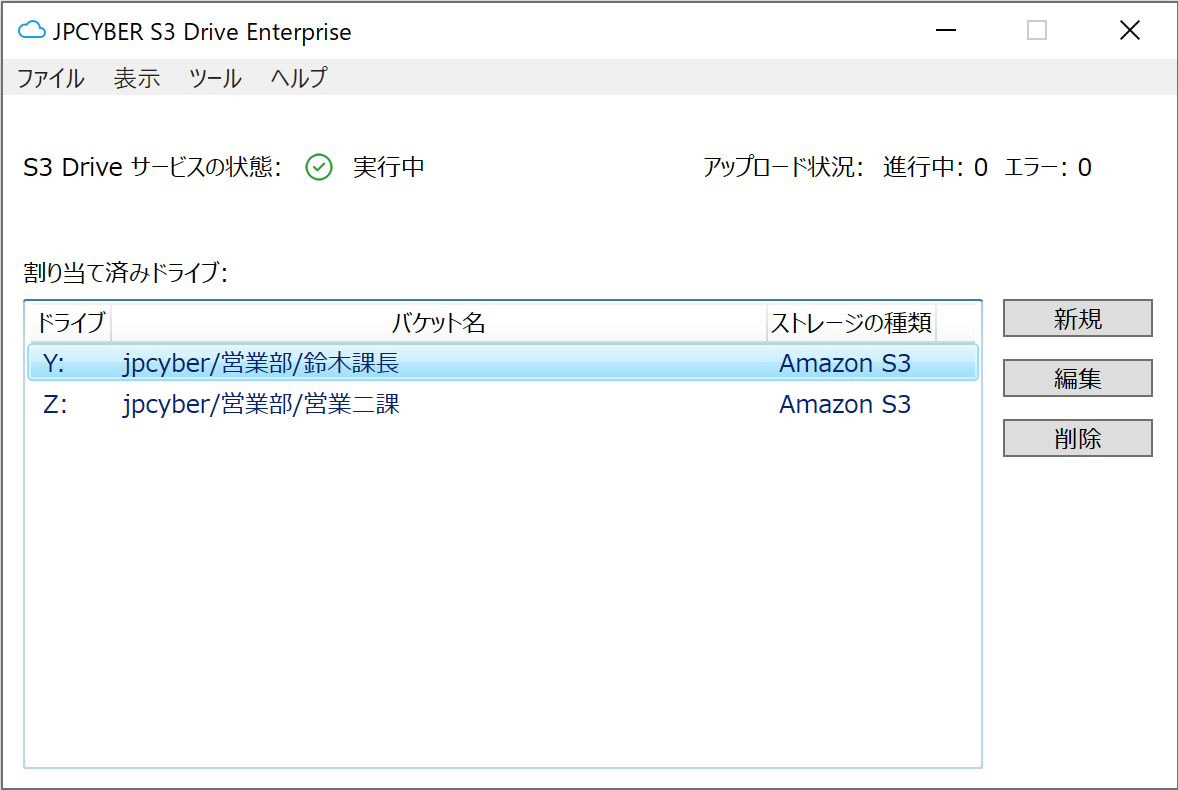Open the ファイル menu
This screenshot has height=790, width=1178.
(x=50, y=78)
